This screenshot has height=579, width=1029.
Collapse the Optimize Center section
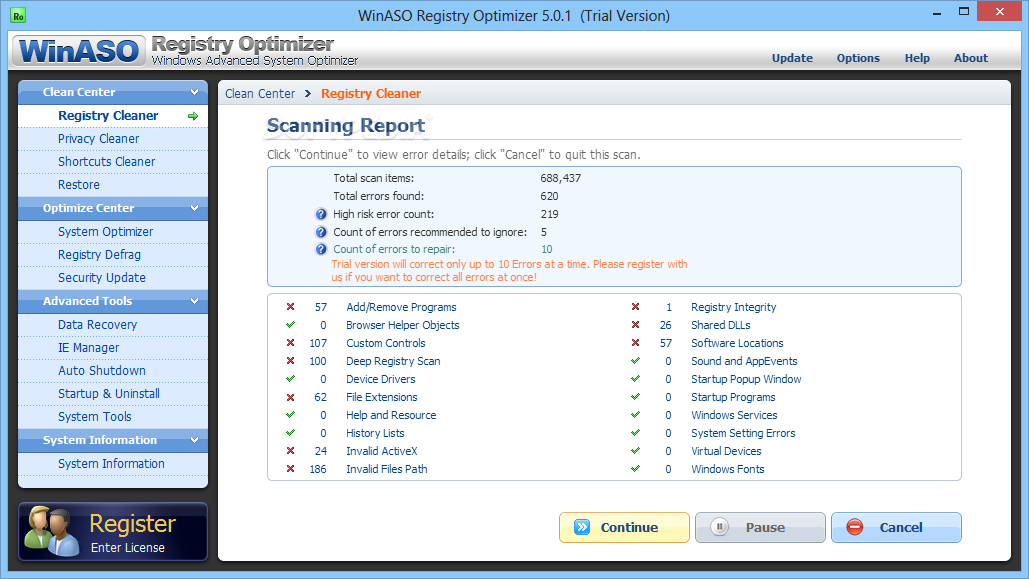pos(194,208)
